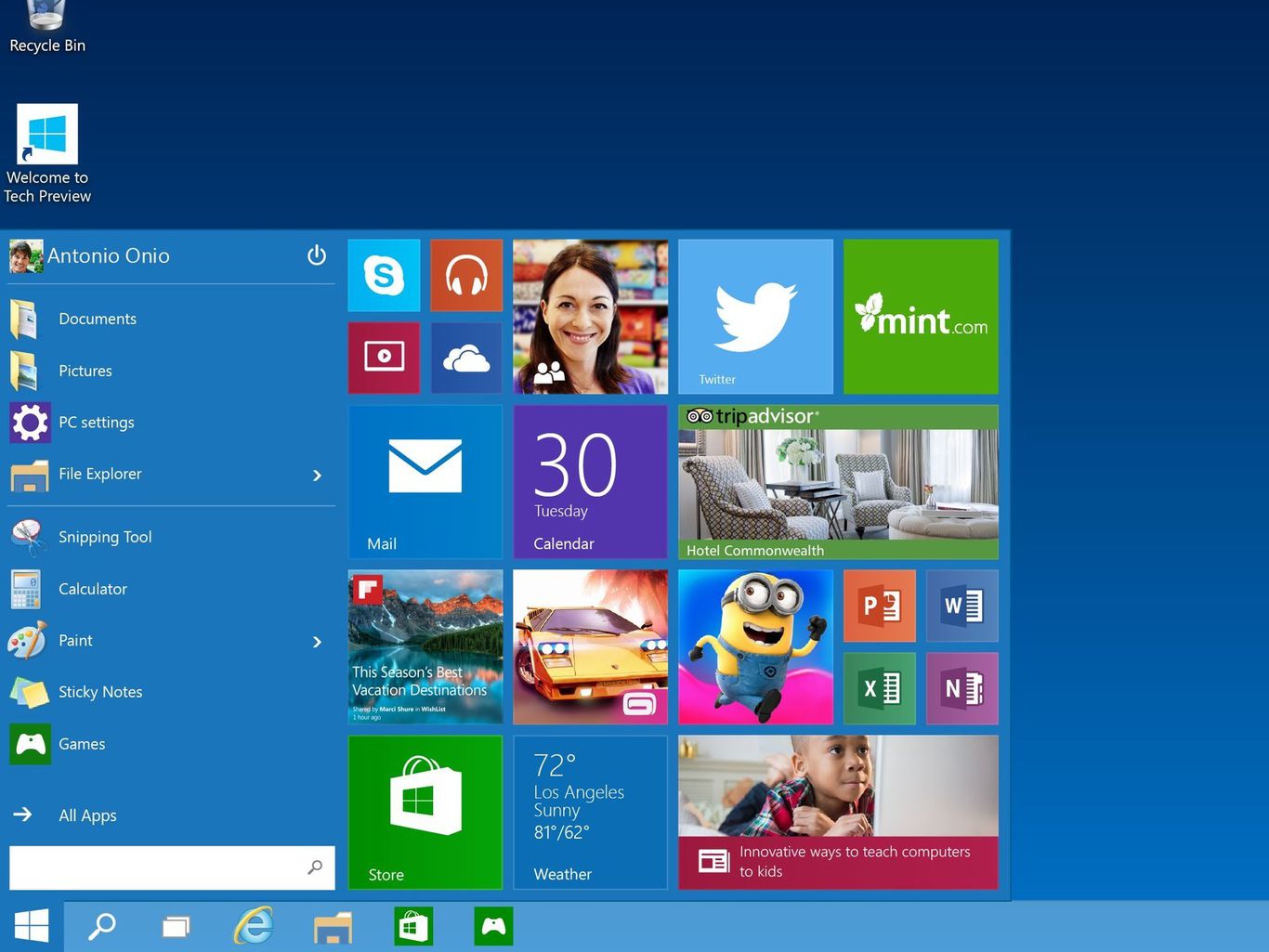Open Games app from the taskbar
Screen dimensions: 1269x952
(x=493, y=926)
